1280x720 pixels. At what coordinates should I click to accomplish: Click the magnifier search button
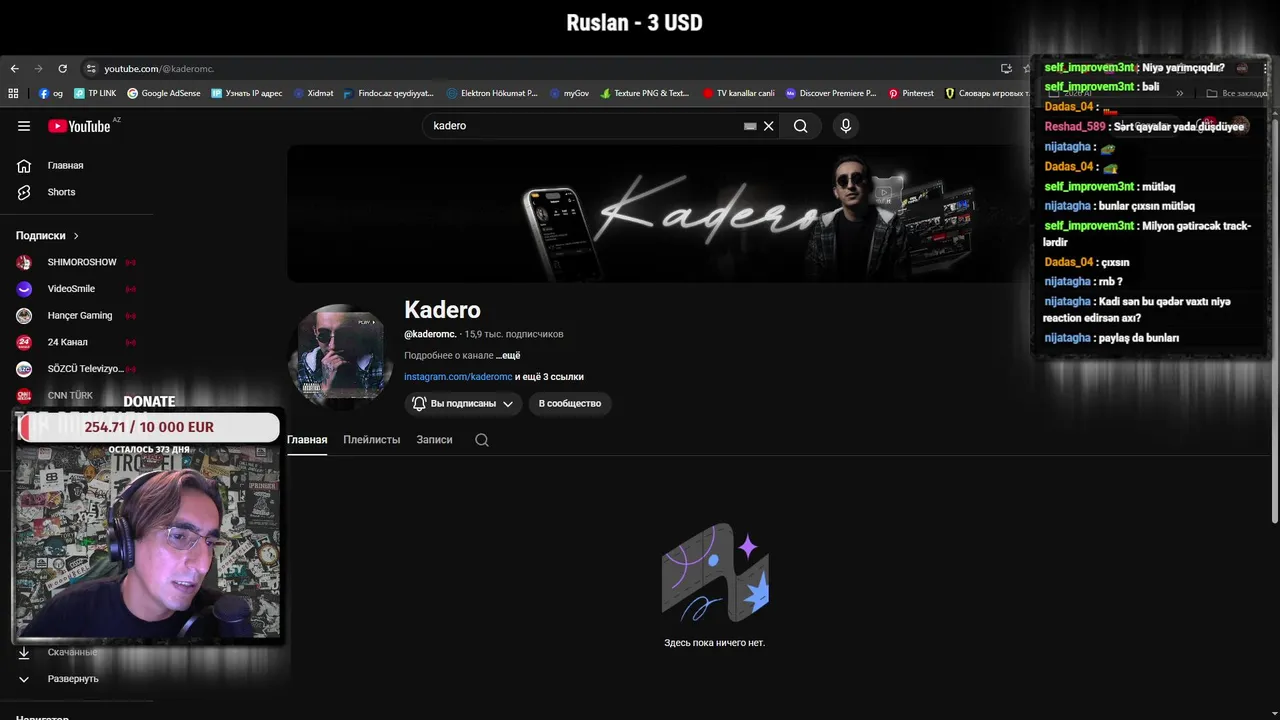tap(801, 126)
